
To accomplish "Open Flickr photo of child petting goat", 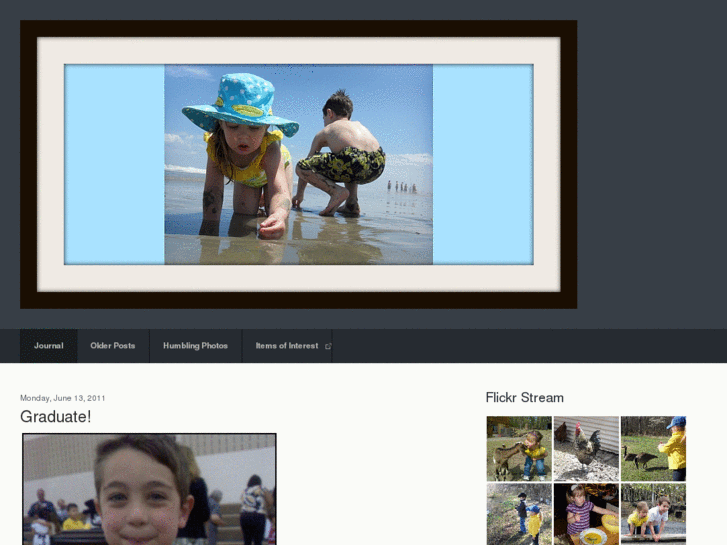I will coord(519,449).
